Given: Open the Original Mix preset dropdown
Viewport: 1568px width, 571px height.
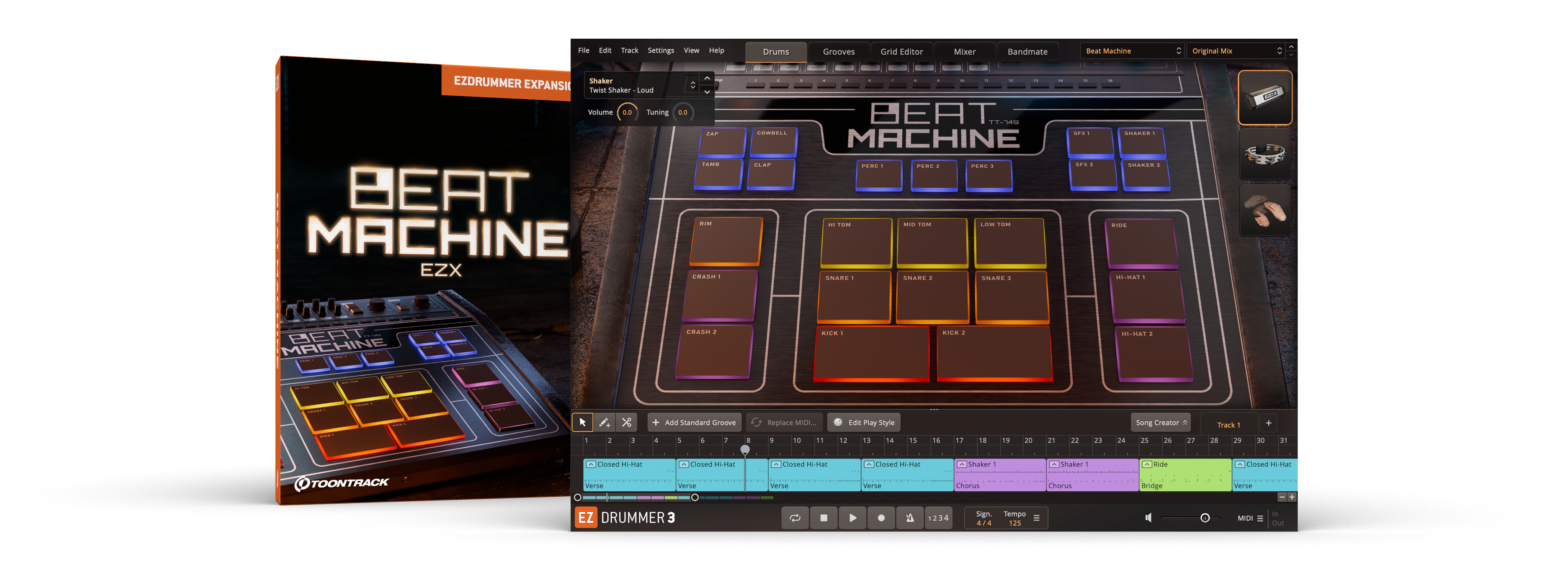Looking at the screenshot, I should tap(1236, 51).
